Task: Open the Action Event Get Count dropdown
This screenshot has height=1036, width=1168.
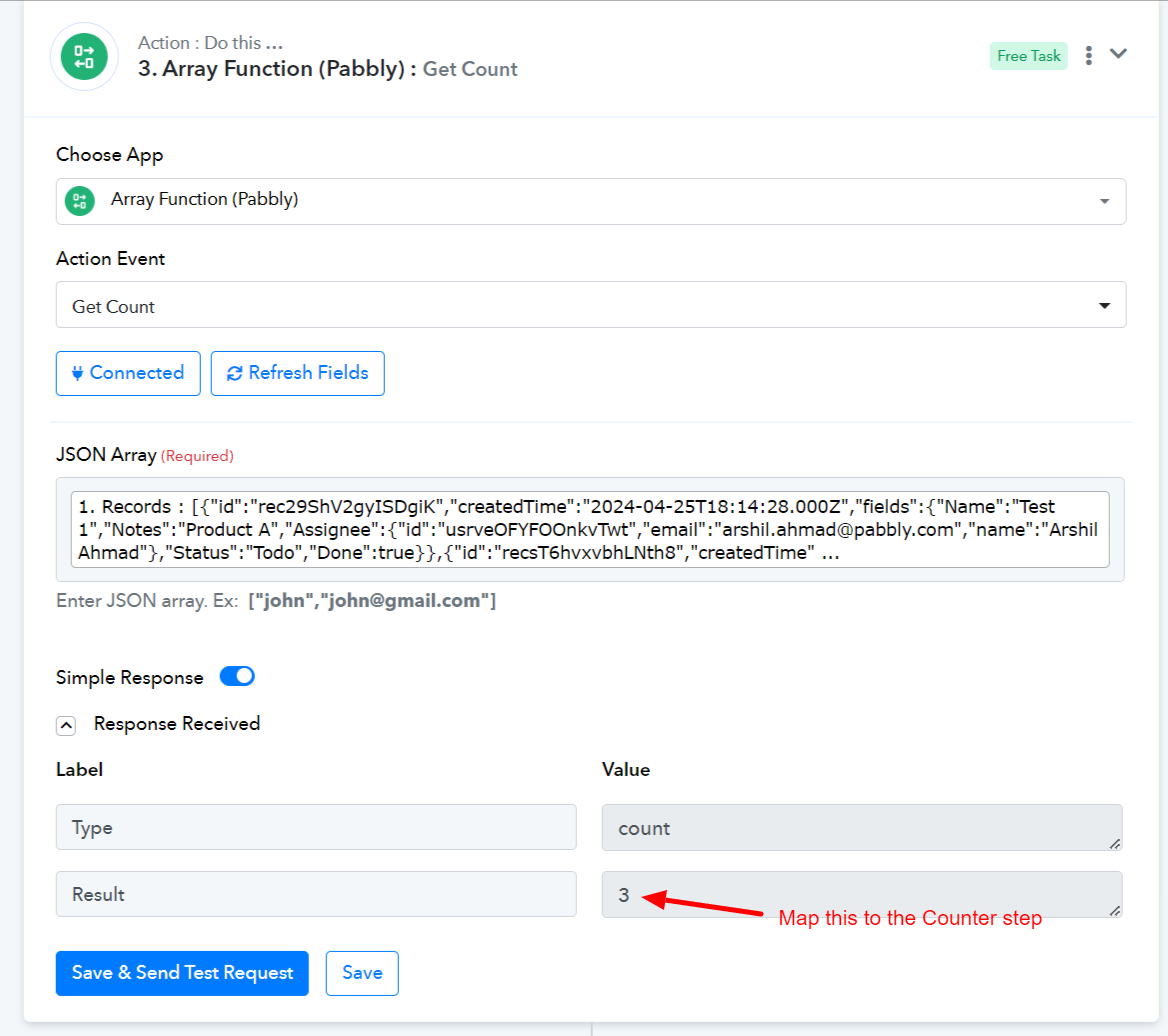Action: click(591, 305)
